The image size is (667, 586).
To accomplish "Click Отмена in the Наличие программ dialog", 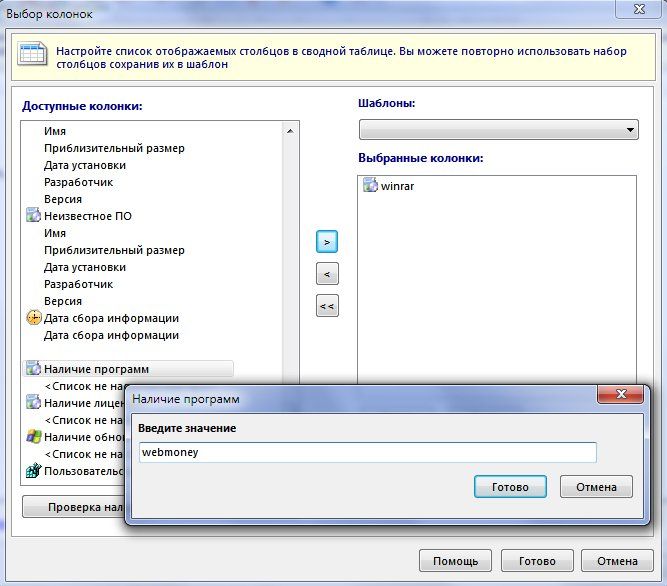I will click(x=596, y=487).
